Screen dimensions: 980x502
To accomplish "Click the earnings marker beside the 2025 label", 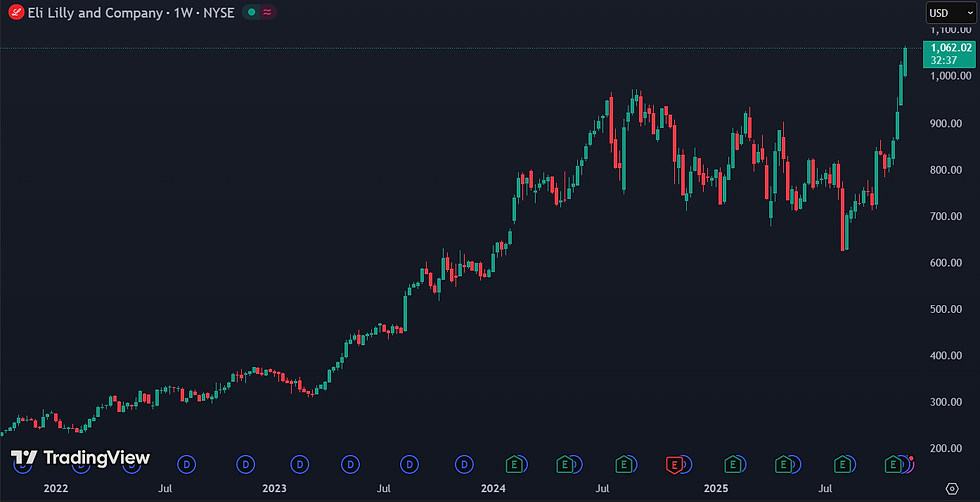I will (732, 464).
